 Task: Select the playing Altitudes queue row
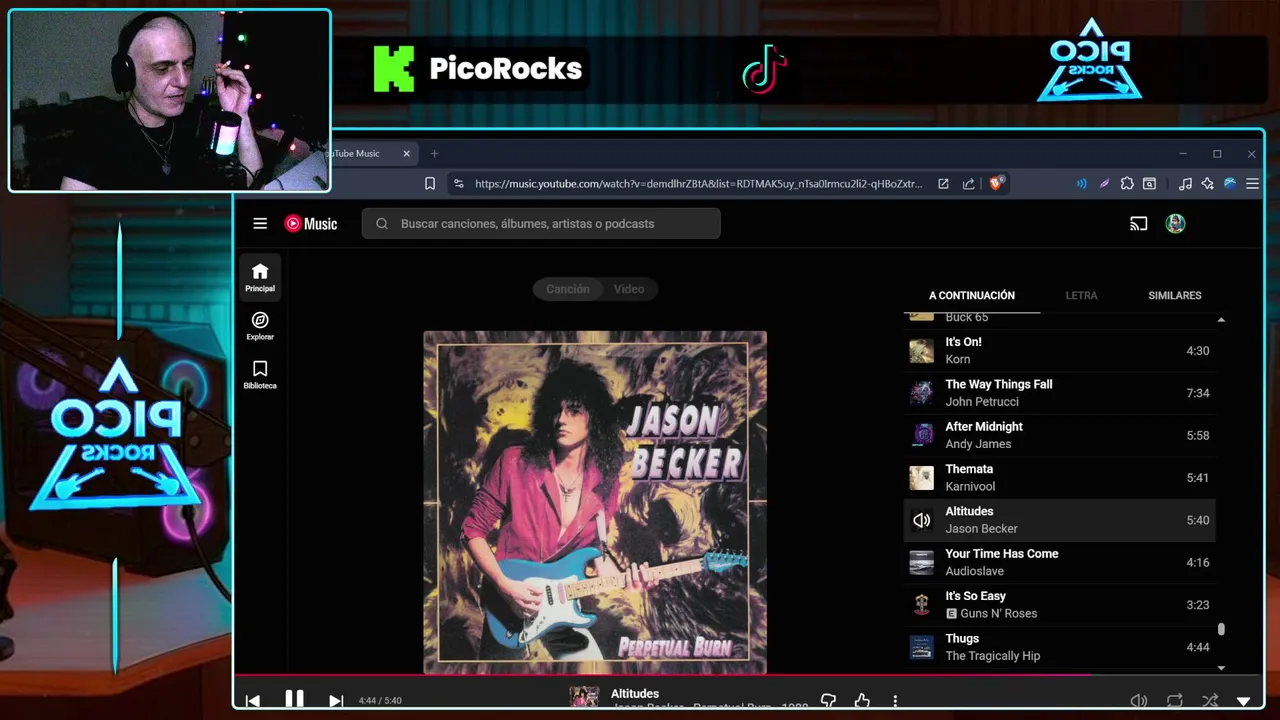1059,520
